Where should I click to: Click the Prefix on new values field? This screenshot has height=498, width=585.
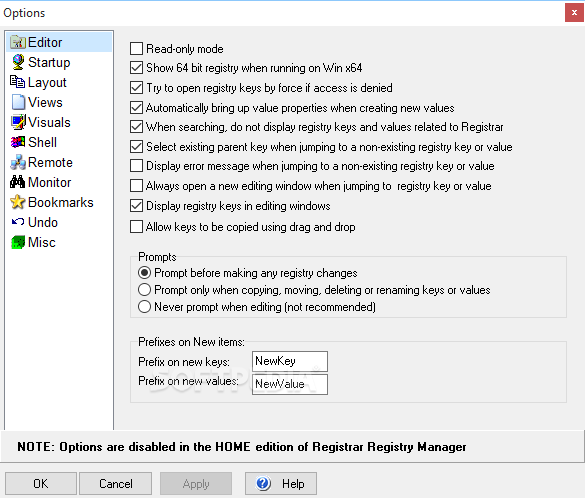tap(290, 384)
